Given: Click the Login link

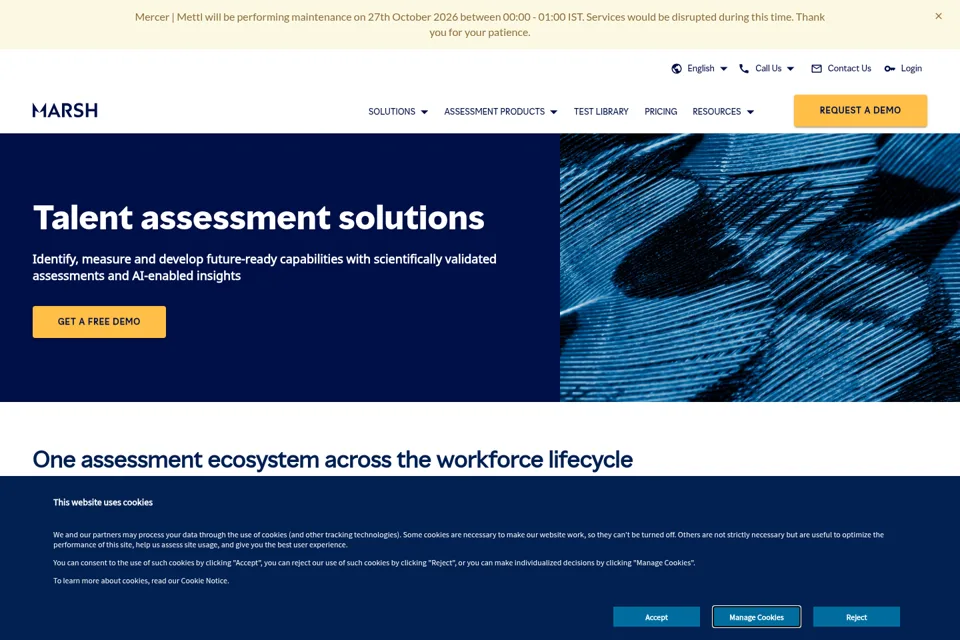Looking at the screenshot, I should [911, 69].
